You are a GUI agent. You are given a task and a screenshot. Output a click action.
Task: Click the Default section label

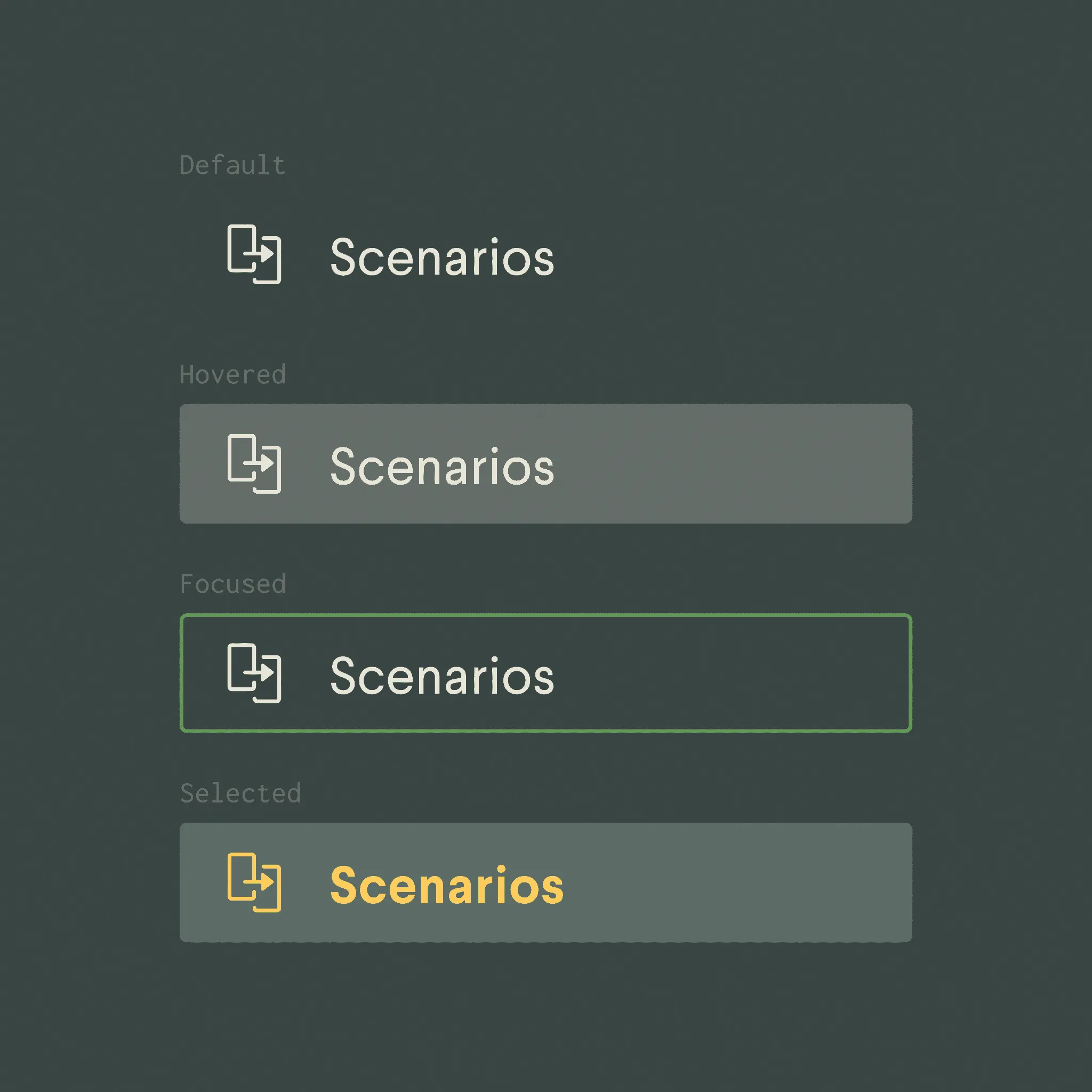point(232,164)
